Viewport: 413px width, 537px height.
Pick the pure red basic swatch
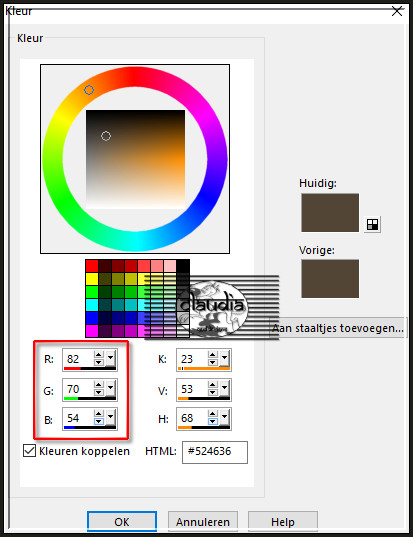92,266
